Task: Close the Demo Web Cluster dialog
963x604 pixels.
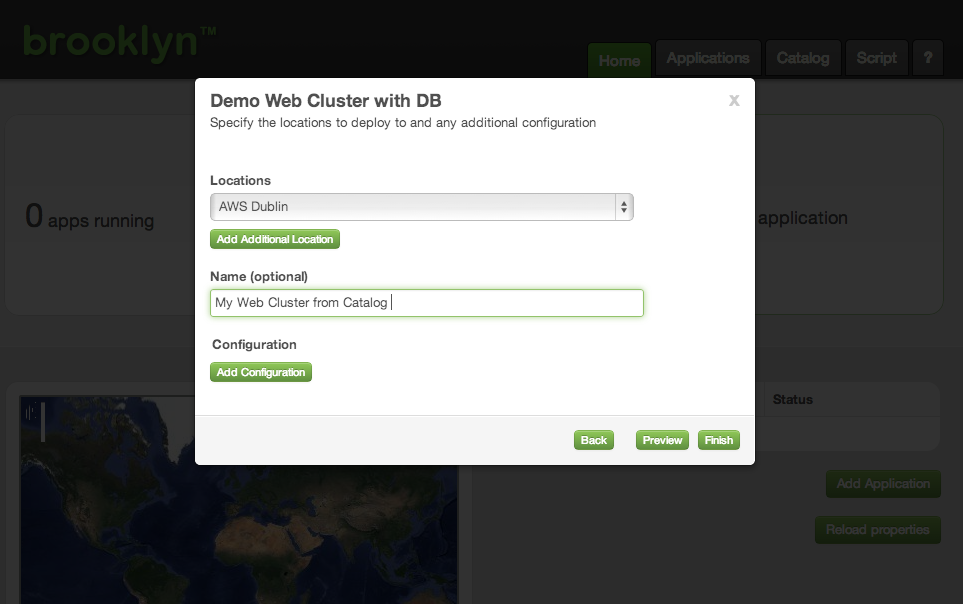Action: tap(734, 100)
